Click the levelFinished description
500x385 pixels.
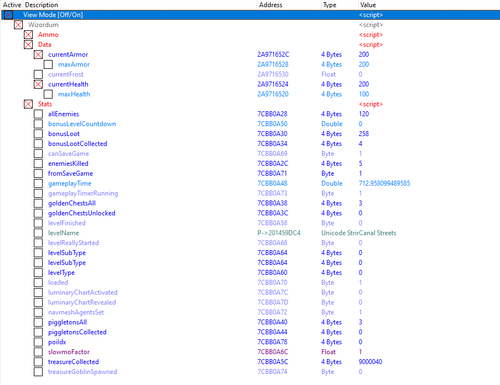[x=67, y=223]
